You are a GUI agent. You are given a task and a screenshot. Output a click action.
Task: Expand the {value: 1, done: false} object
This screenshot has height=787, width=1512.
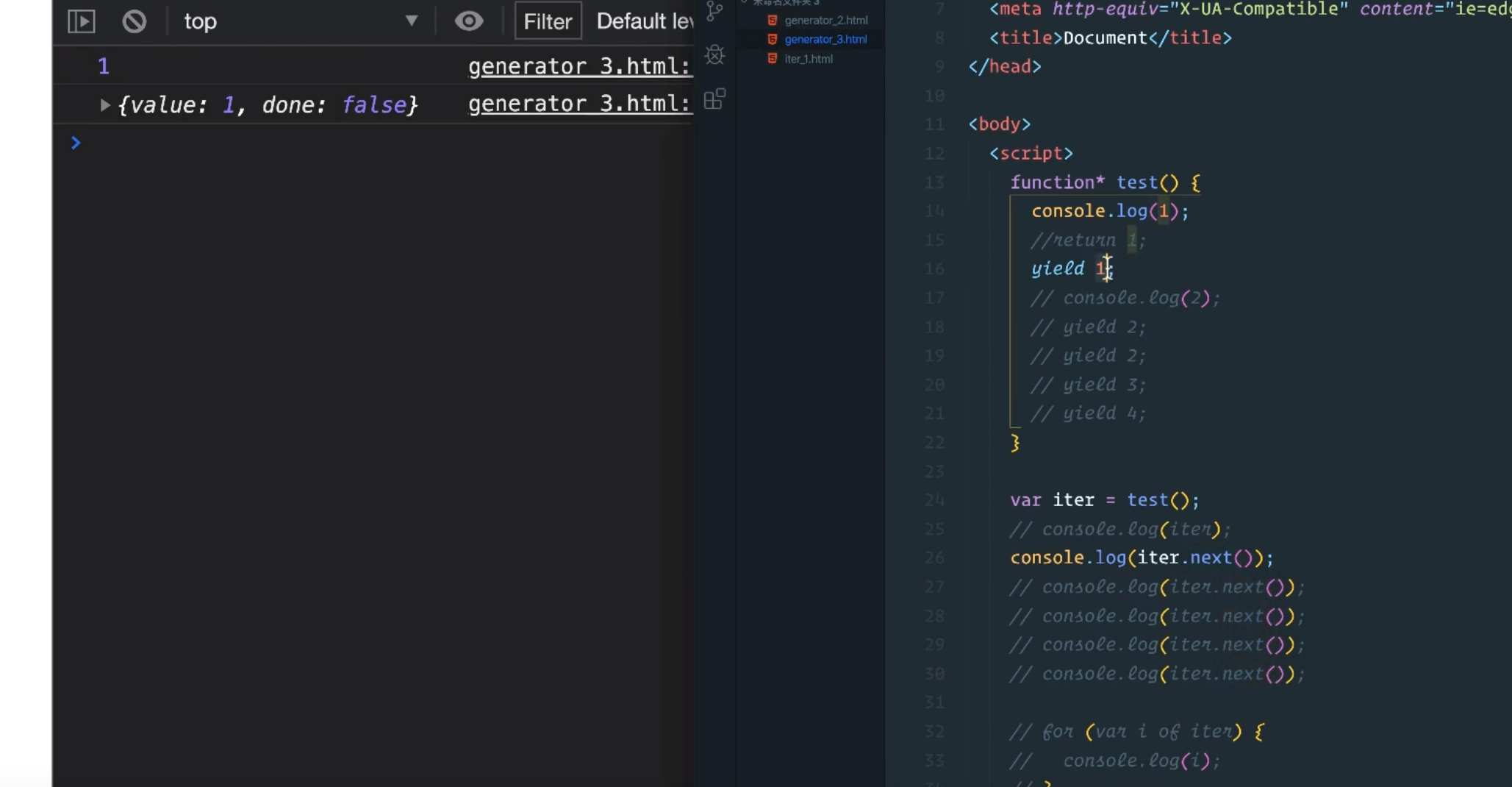(x=105, y=105)
